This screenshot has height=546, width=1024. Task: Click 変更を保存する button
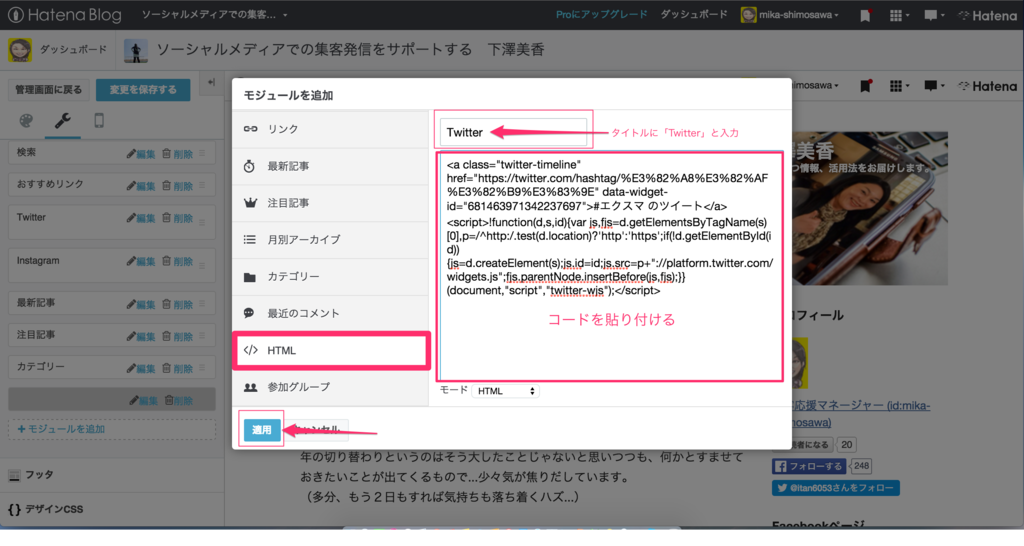pyautogui.click(x=143, y=89)
